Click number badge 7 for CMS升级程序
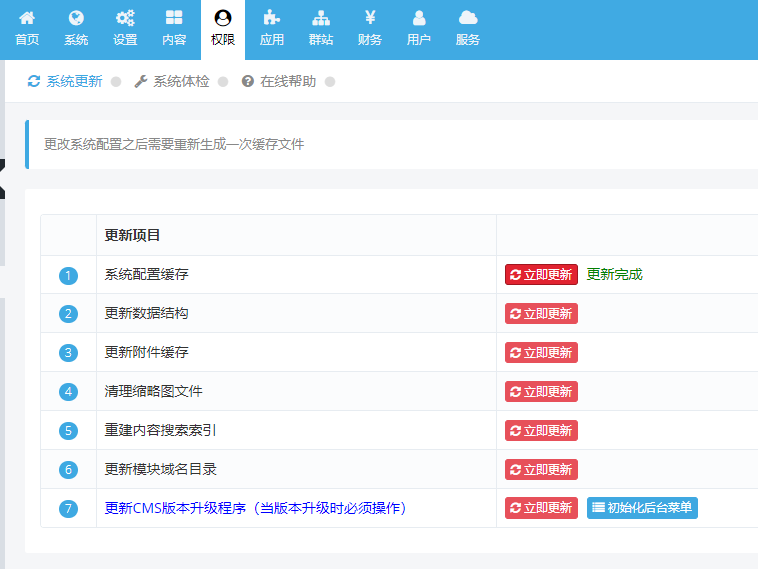The width and height of the screenshot is (758, 569). tap(68, 509)
